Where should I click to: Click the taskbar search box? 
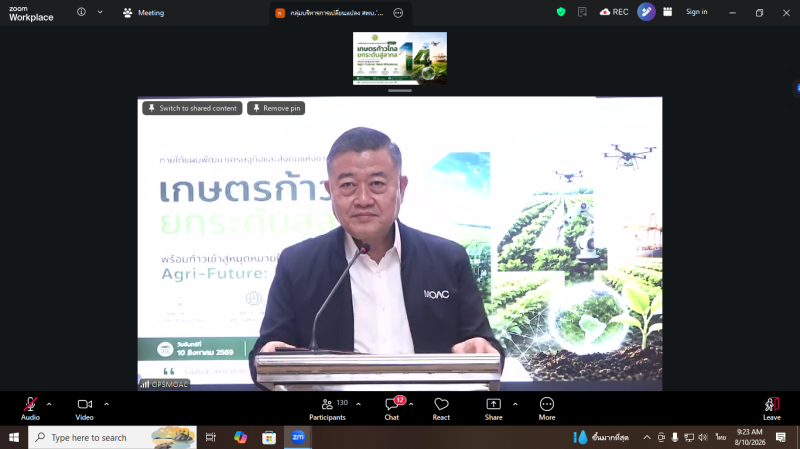[112, 437]
